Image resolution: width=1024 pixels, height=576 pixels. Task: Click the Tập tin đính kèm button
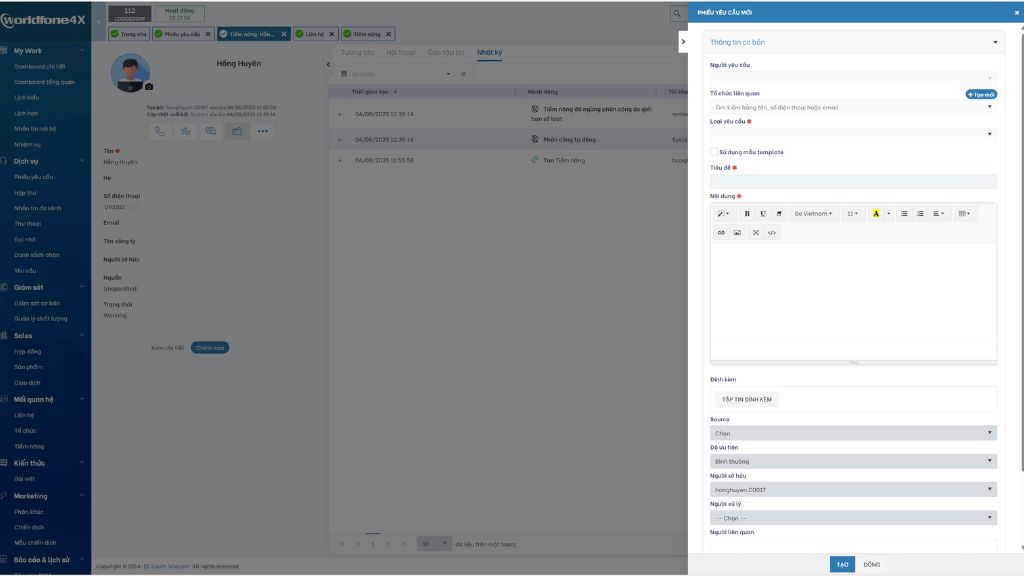(746, 399)
